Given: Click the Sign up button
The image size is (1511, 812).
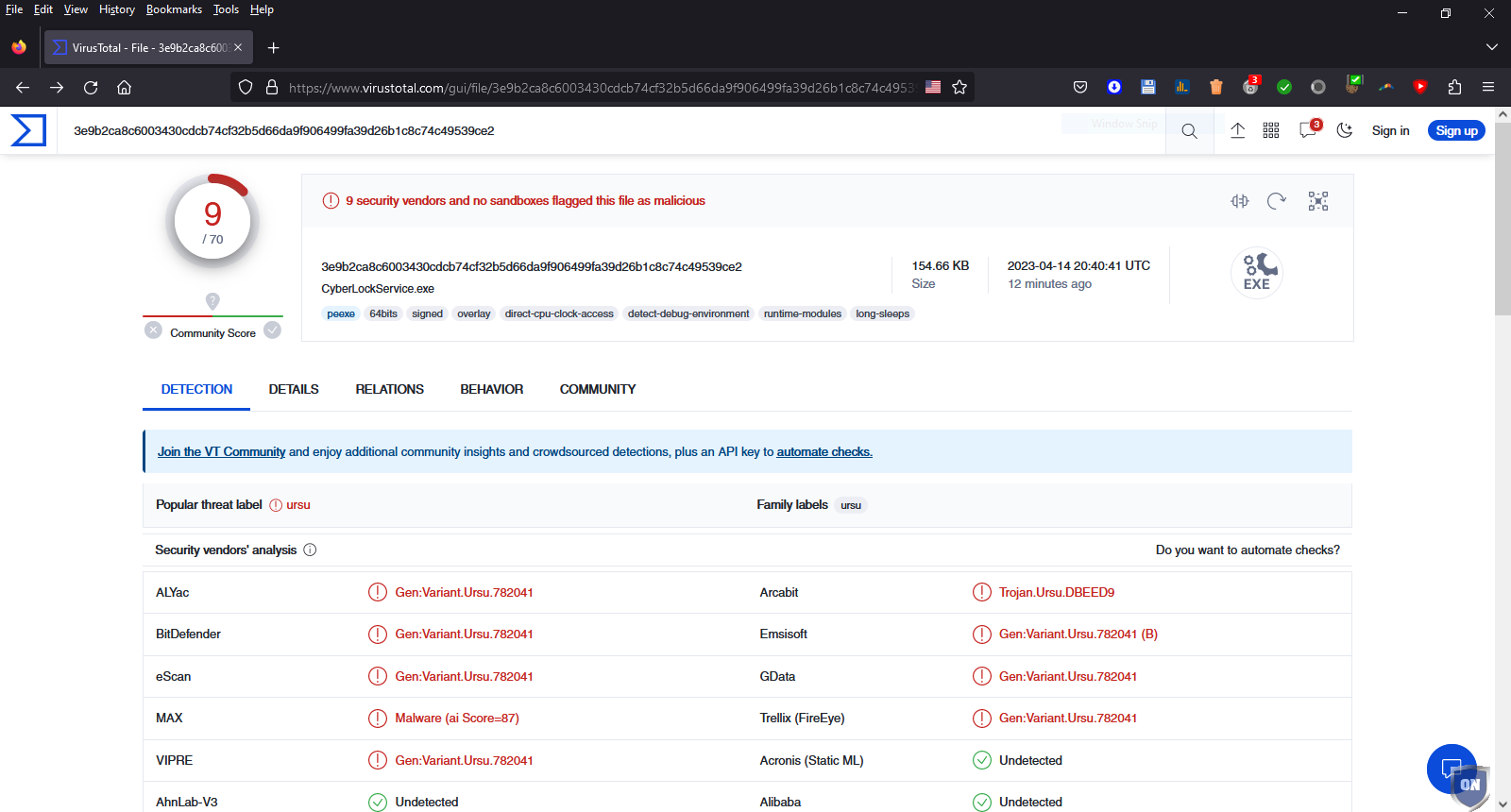Looking at the screenshot, I should click(1456, 131).
